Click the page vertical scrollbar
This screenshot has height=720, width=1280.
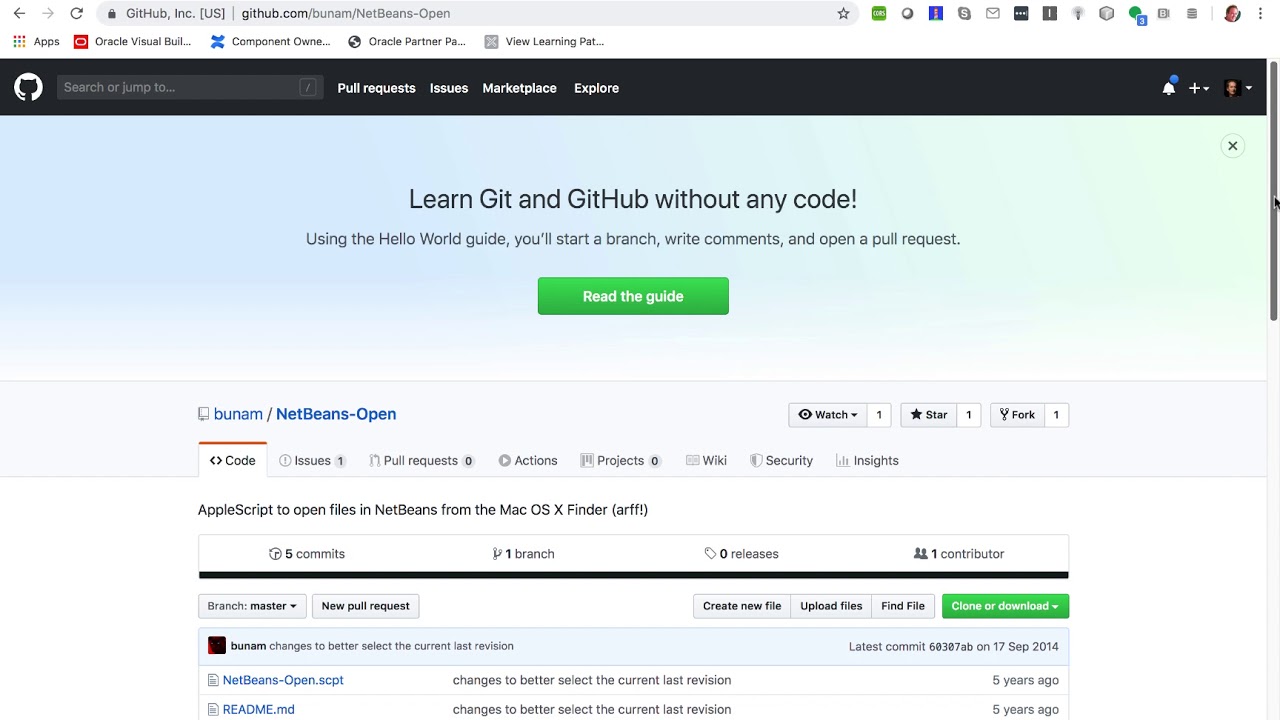click(x=1274, y=190)
